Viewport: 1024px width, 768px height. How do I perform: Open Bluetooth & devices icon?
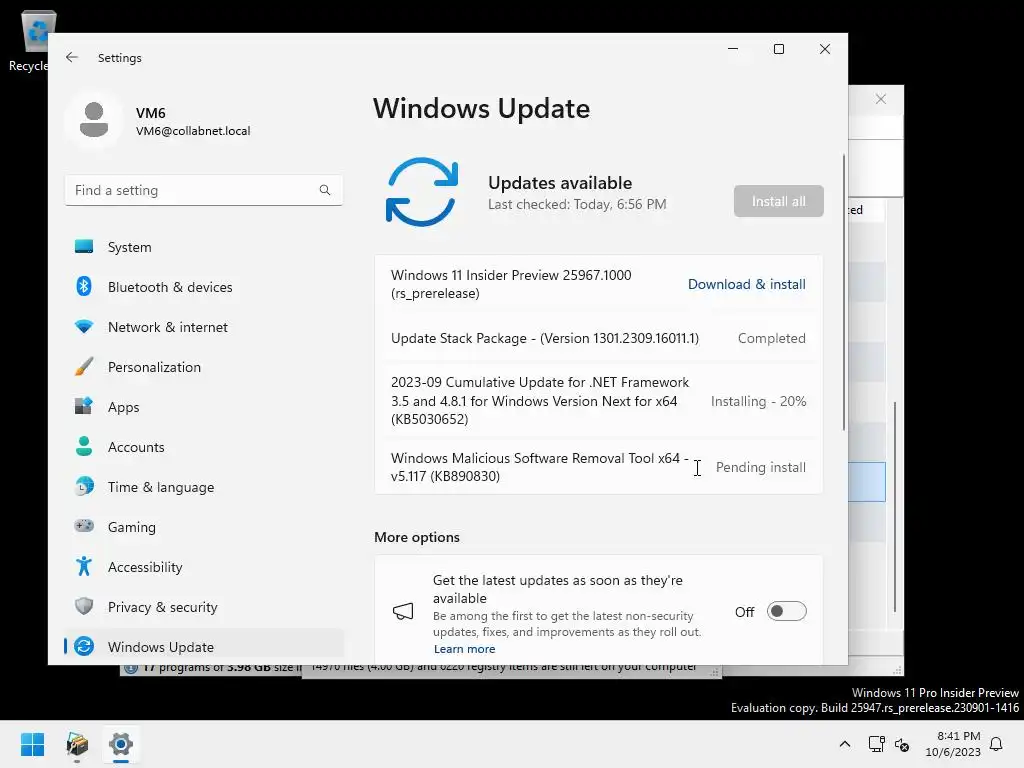(x=84, y=287)
